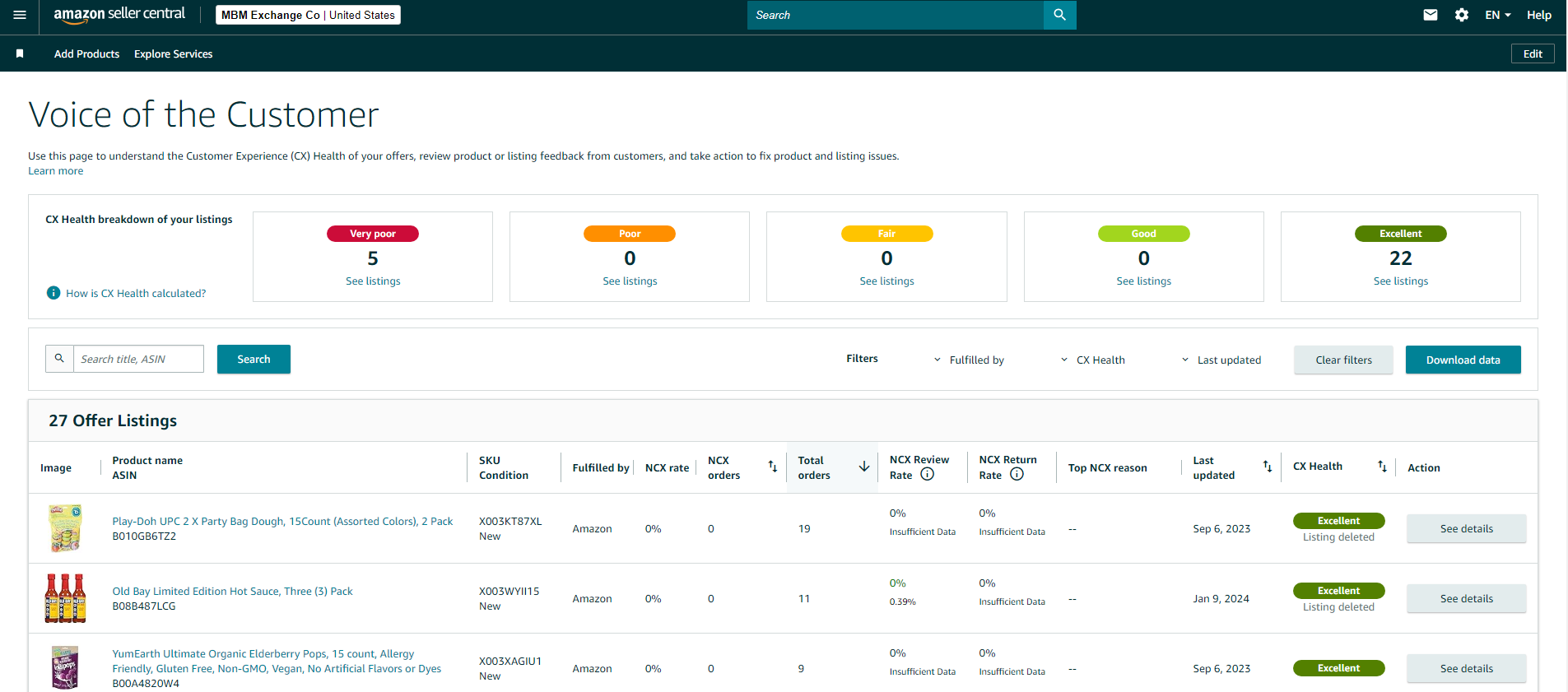Click the Excellent badge in breakdown card

tap(1400, 234)
